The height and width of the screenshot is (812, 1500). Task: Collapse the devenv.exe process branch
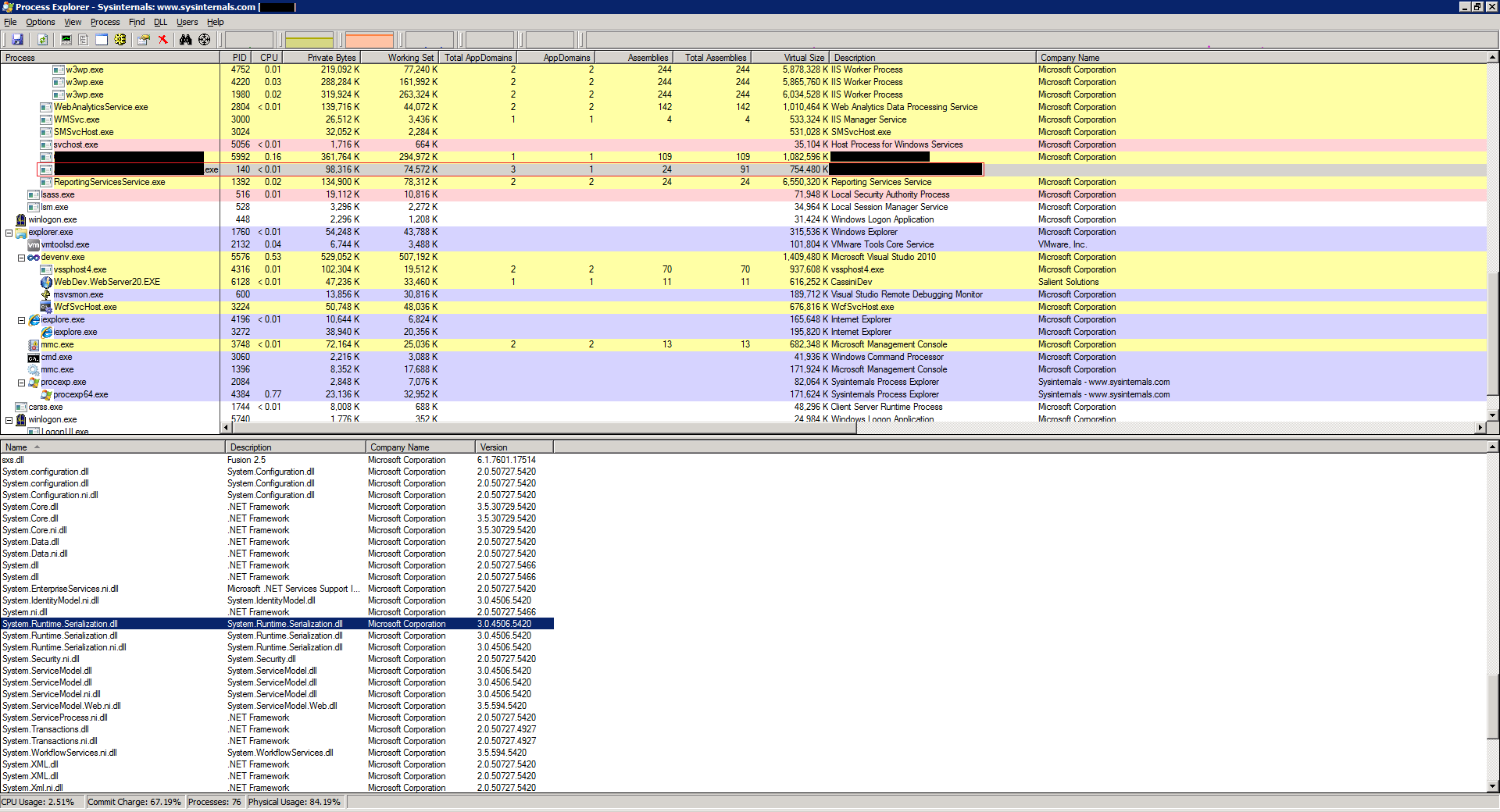[x=21, y=258]
